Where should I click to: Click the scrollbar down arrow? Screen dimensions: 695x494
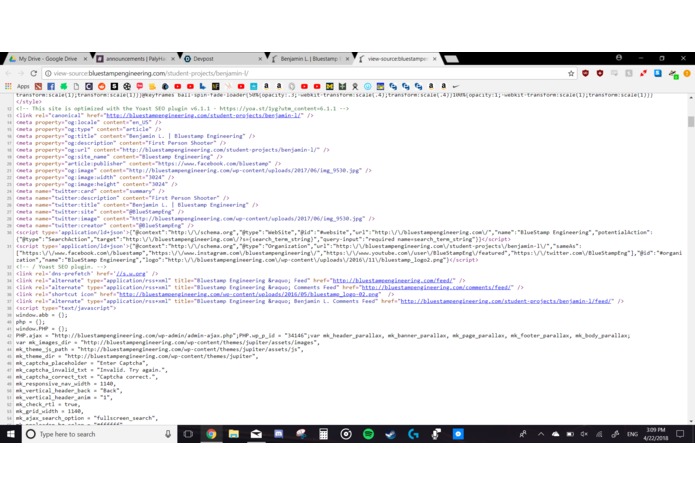pos(691,421)
